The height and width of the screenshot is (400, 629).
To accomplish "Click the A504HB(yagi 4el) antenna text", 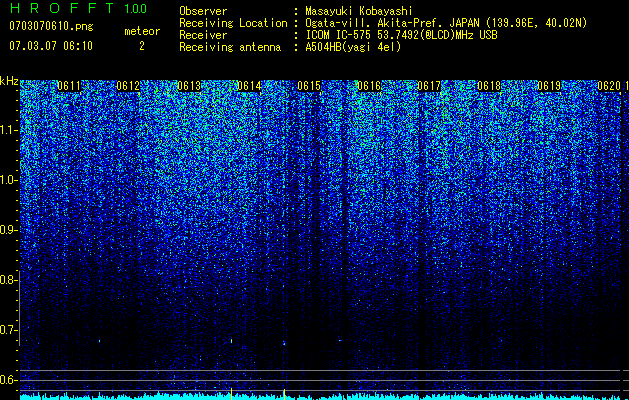I will (353, 47).
